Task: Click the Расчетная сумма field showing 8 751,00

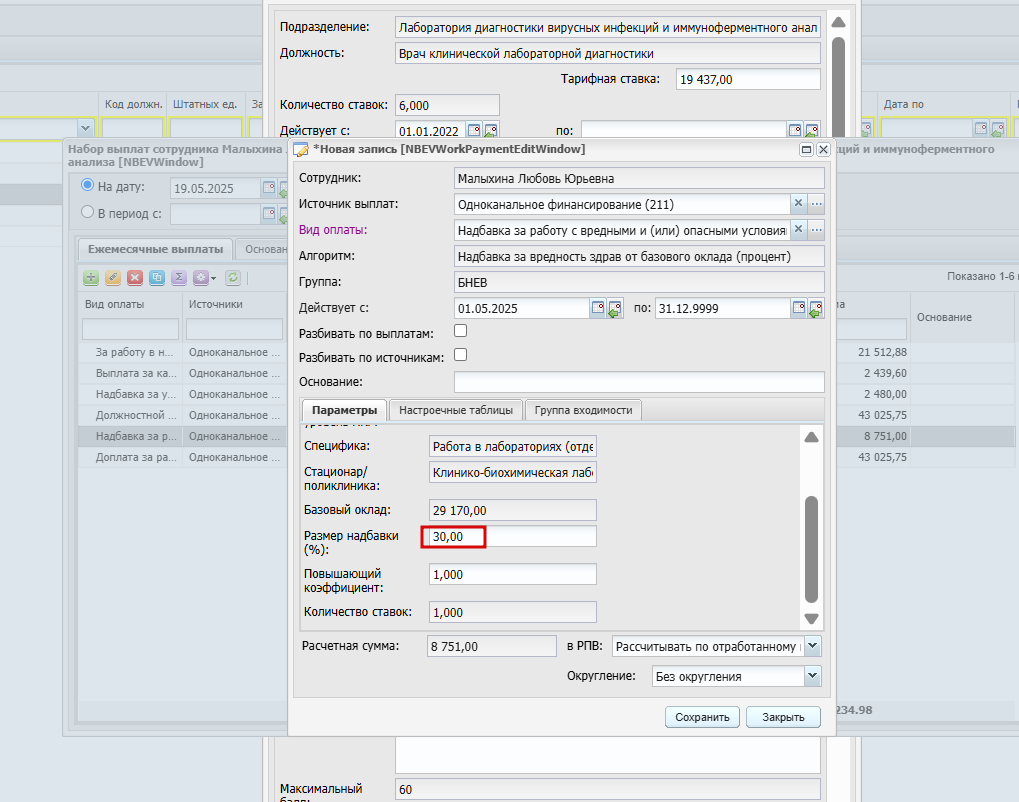Action: pos(492,647)
